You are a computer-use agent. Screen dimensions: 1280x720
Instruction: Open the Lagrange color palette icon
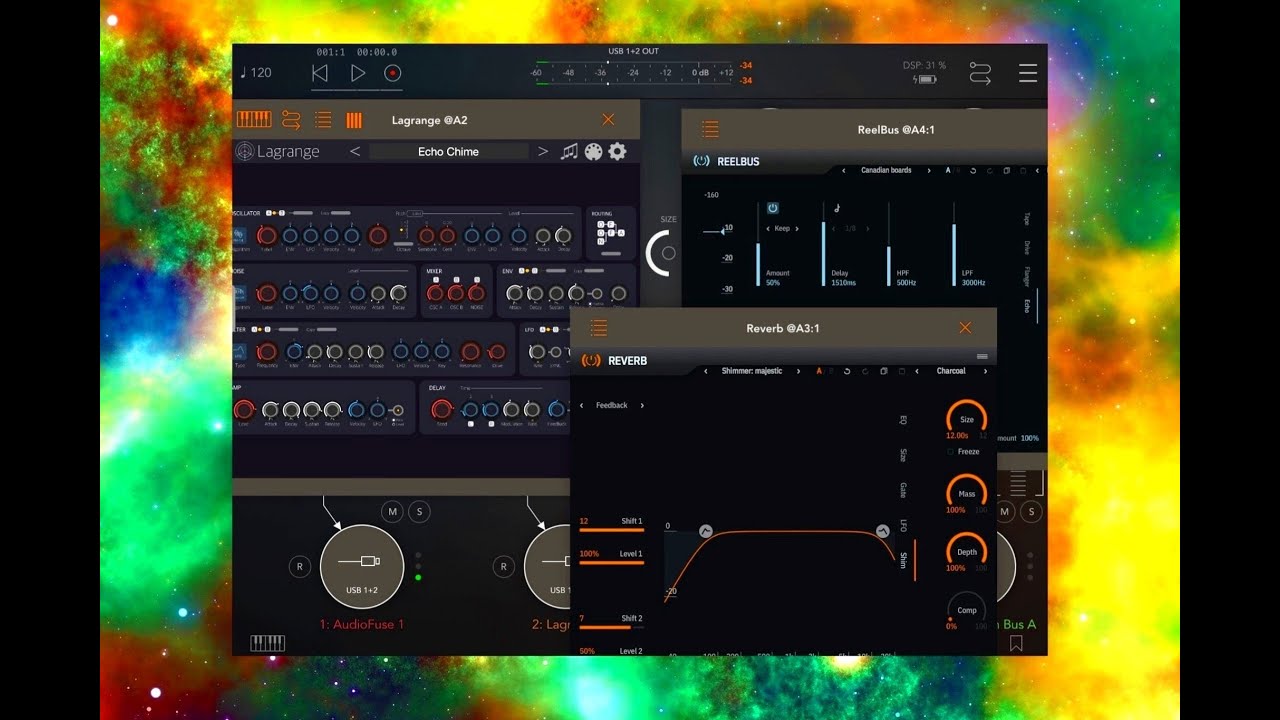coord(593,151)
